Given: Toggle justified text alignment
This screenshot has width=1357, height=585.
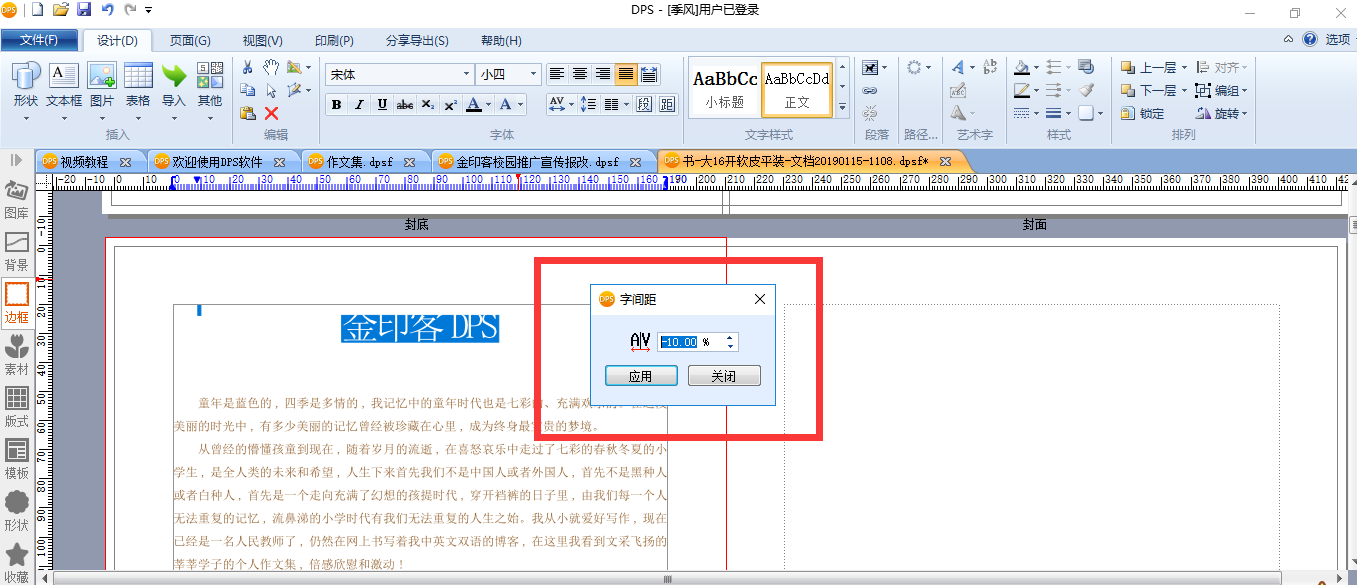Looking at the screenshot, I should (x=626, y=74).
